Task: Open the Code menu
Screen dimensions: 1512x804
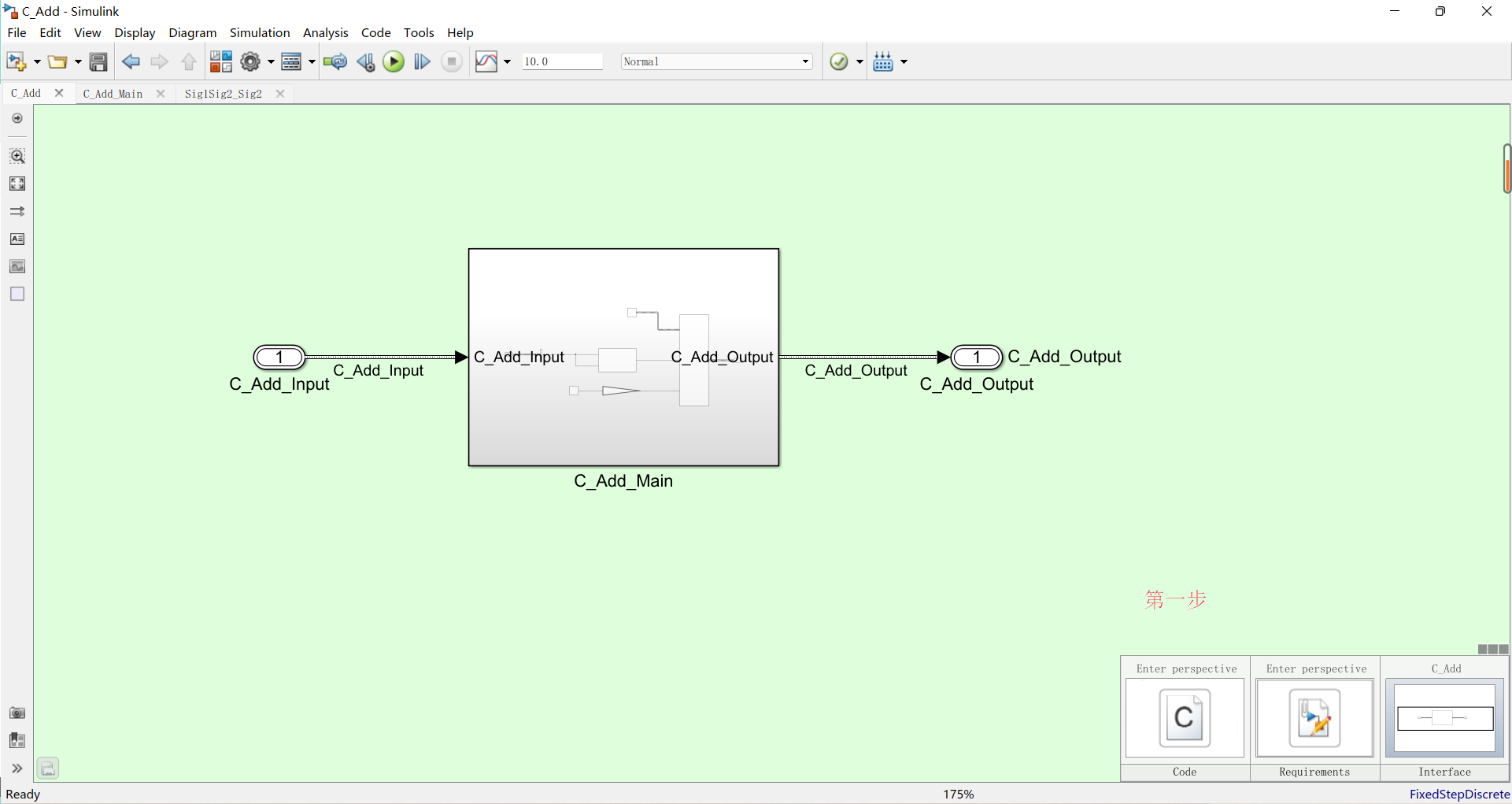Action: 375,32
